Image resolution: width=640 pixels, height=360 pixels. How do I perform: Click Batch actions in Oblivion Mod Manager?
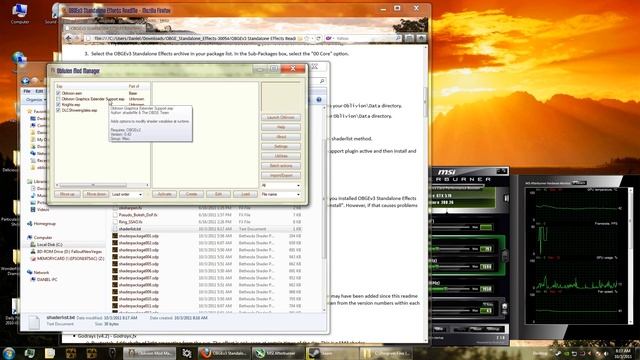[x=281, y=166]
